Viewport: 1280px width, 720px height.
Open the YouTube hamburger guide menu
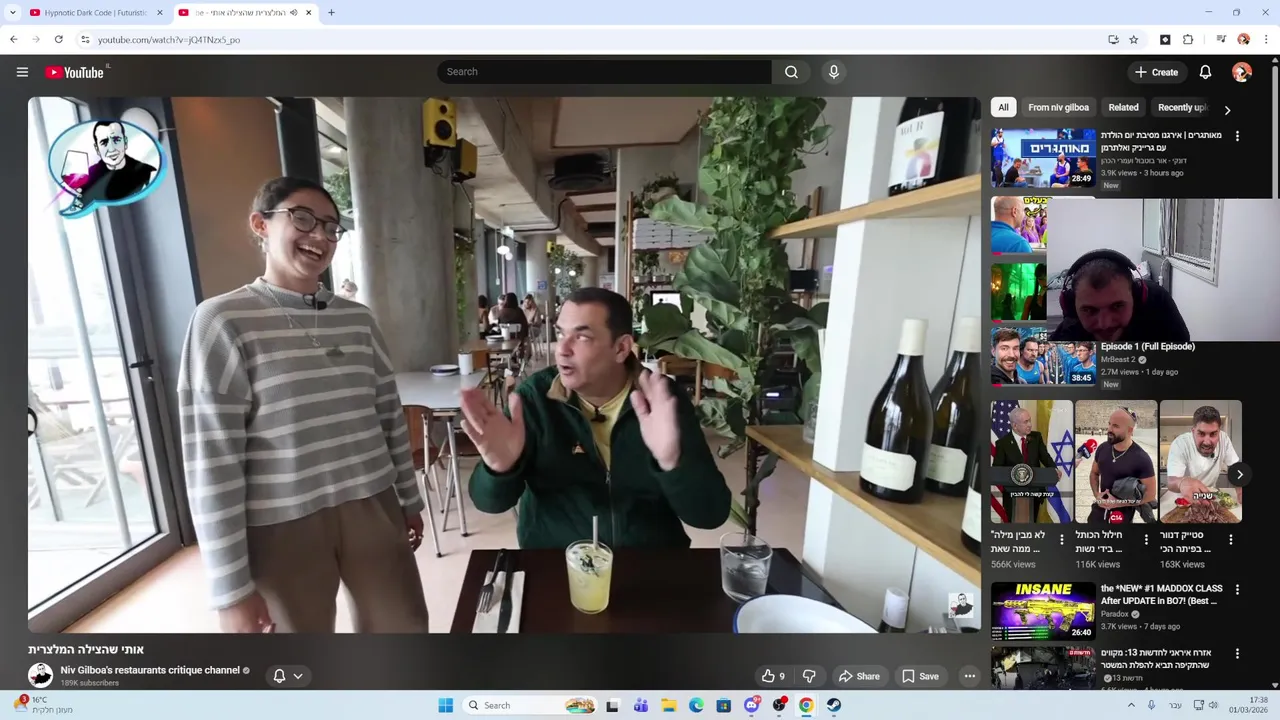click(x=22, y=72)
